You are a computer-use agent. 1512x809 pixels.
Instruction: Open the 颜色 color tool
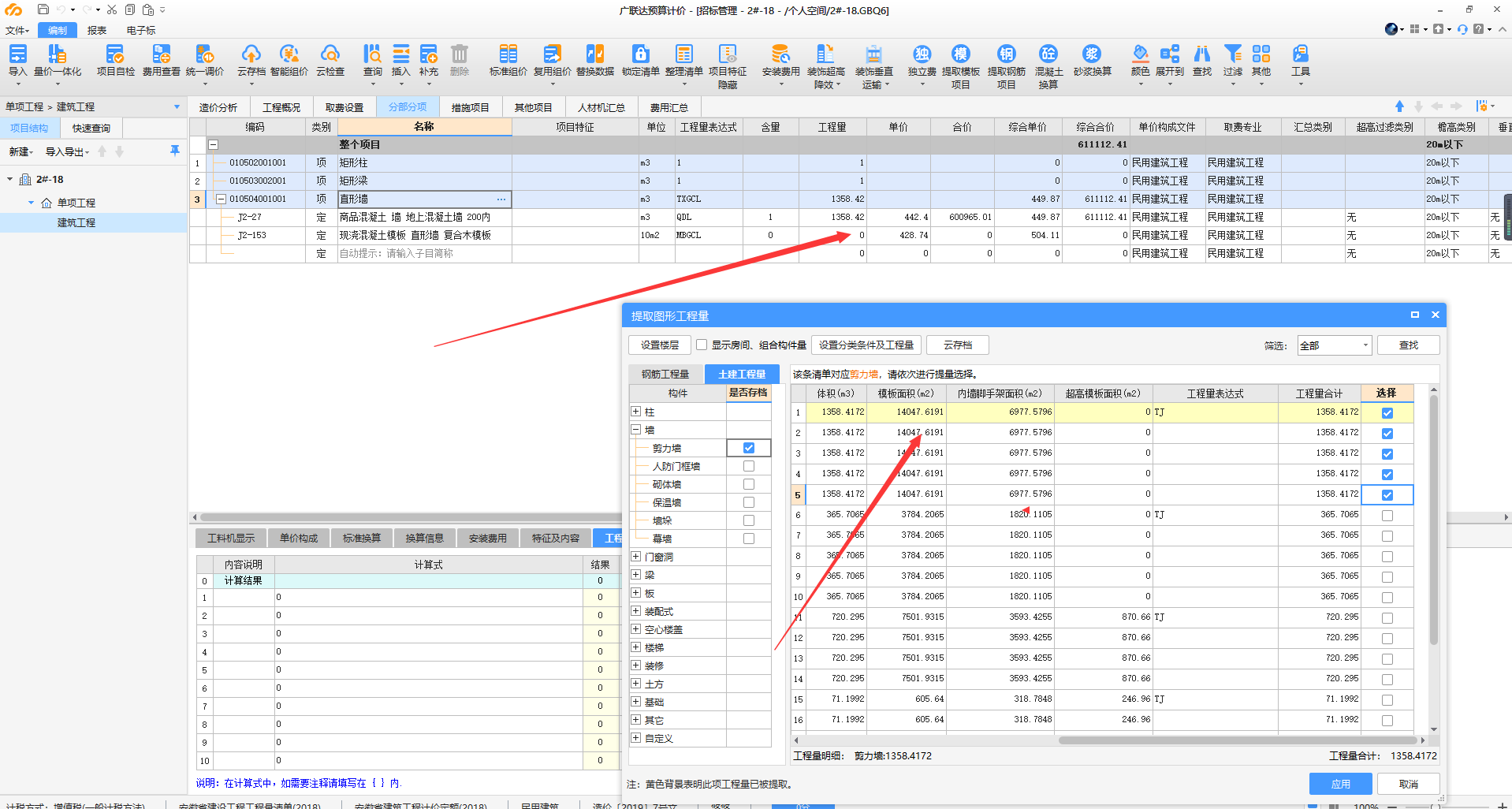point(1140,61)
